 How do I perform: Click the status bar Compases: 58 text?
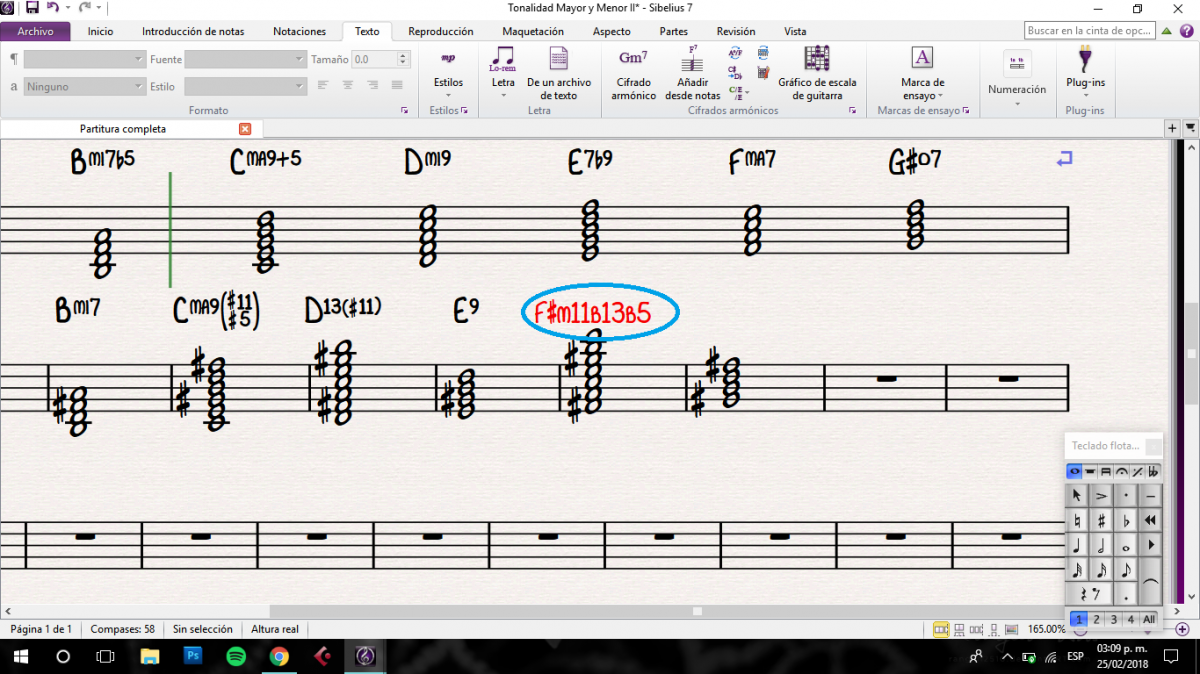click(x=122, y=629)
